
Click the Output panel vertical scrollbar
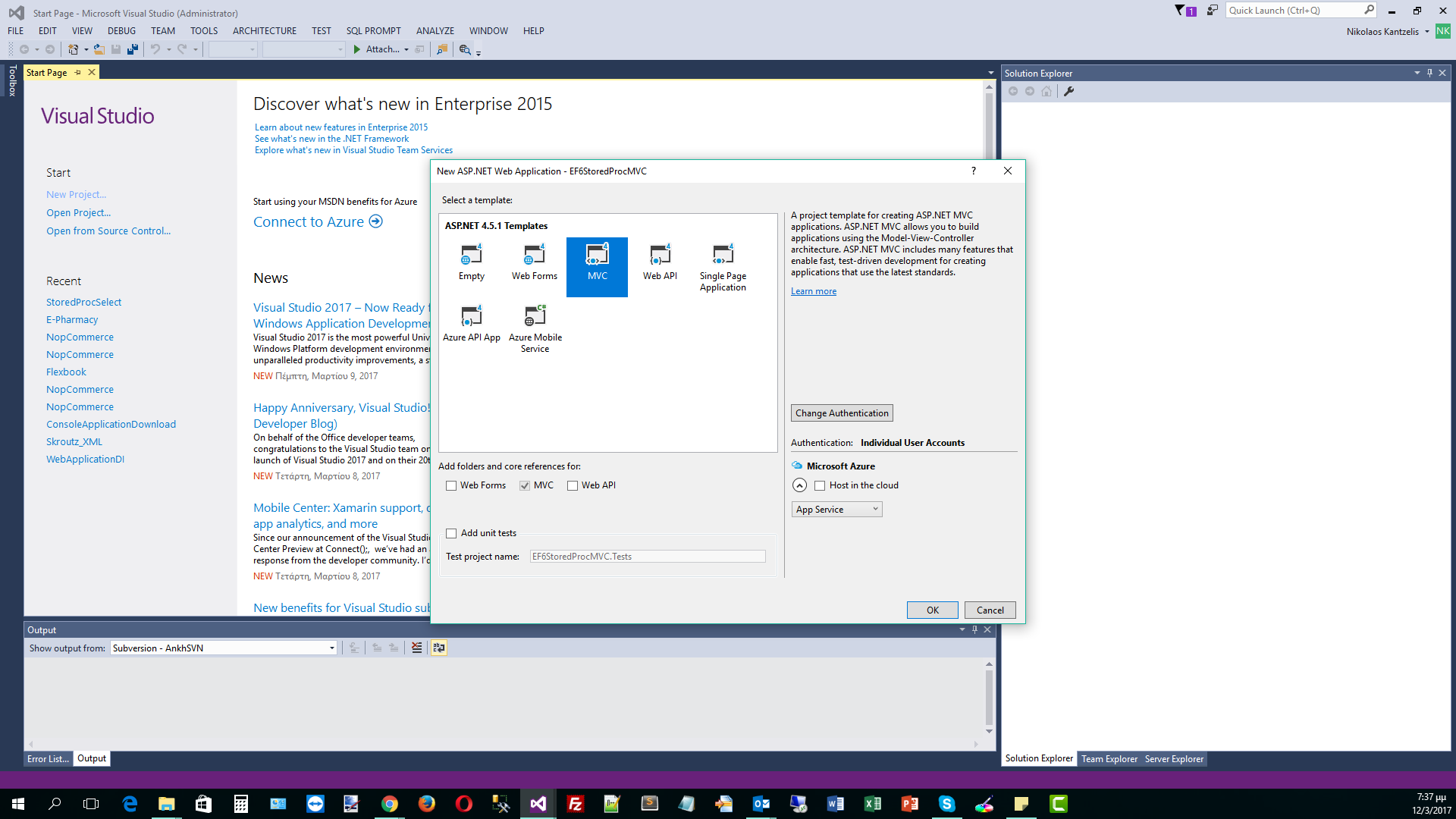tap(989, 698)
